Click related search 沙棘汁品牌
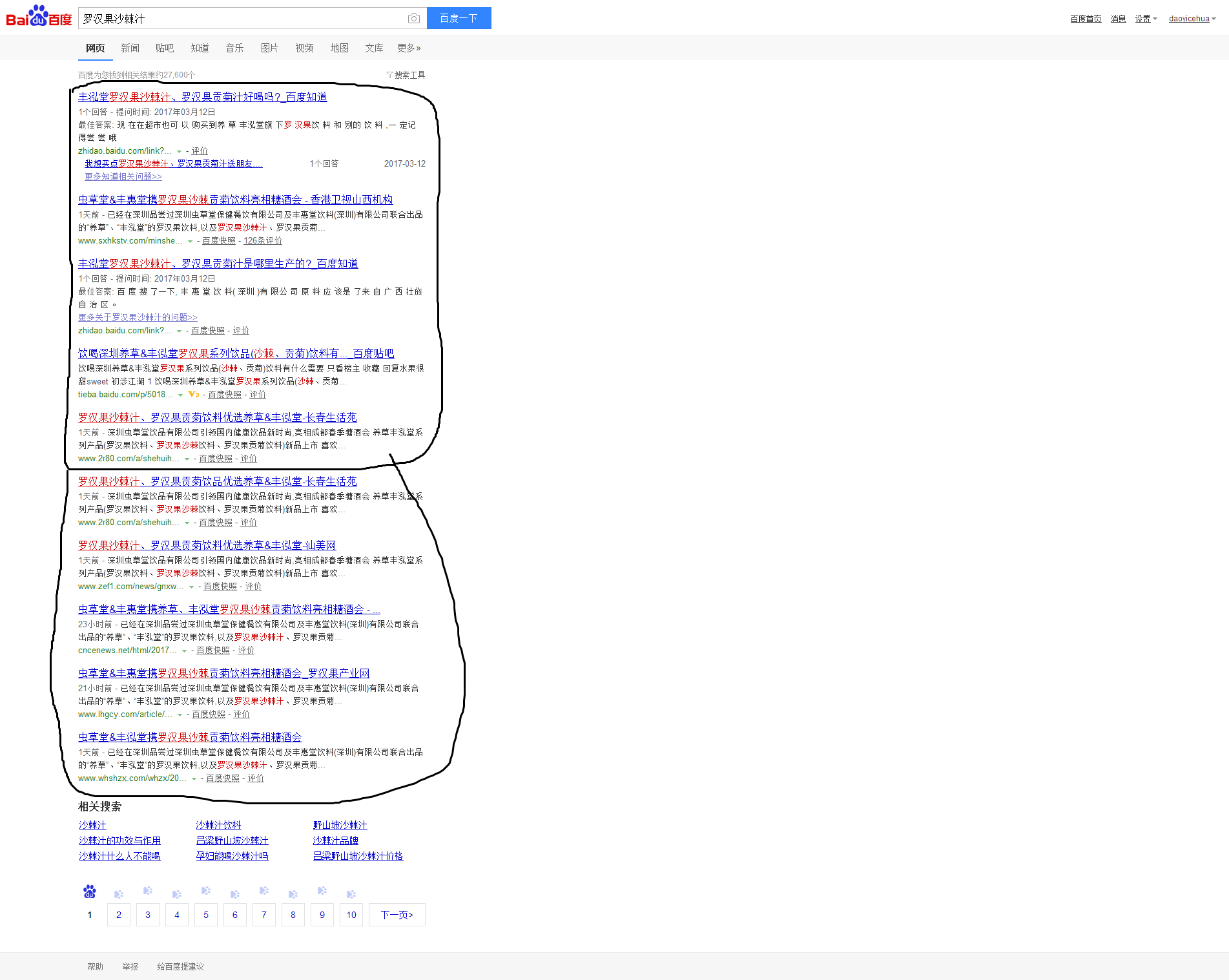 [335, 840]
